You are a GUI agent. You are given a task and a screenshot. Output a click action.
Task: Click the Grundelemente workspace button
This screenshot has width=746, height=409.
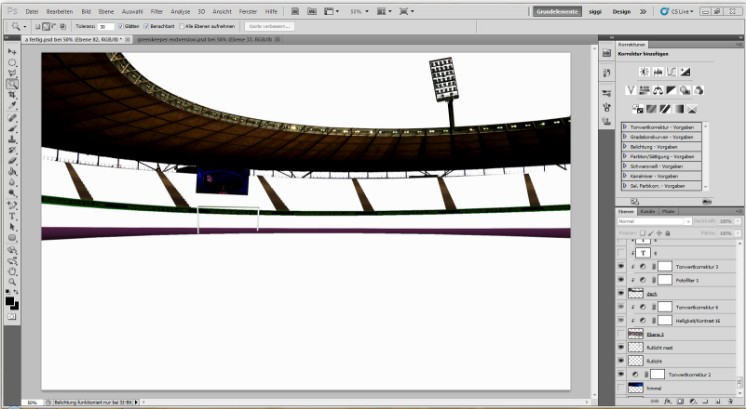557,10
